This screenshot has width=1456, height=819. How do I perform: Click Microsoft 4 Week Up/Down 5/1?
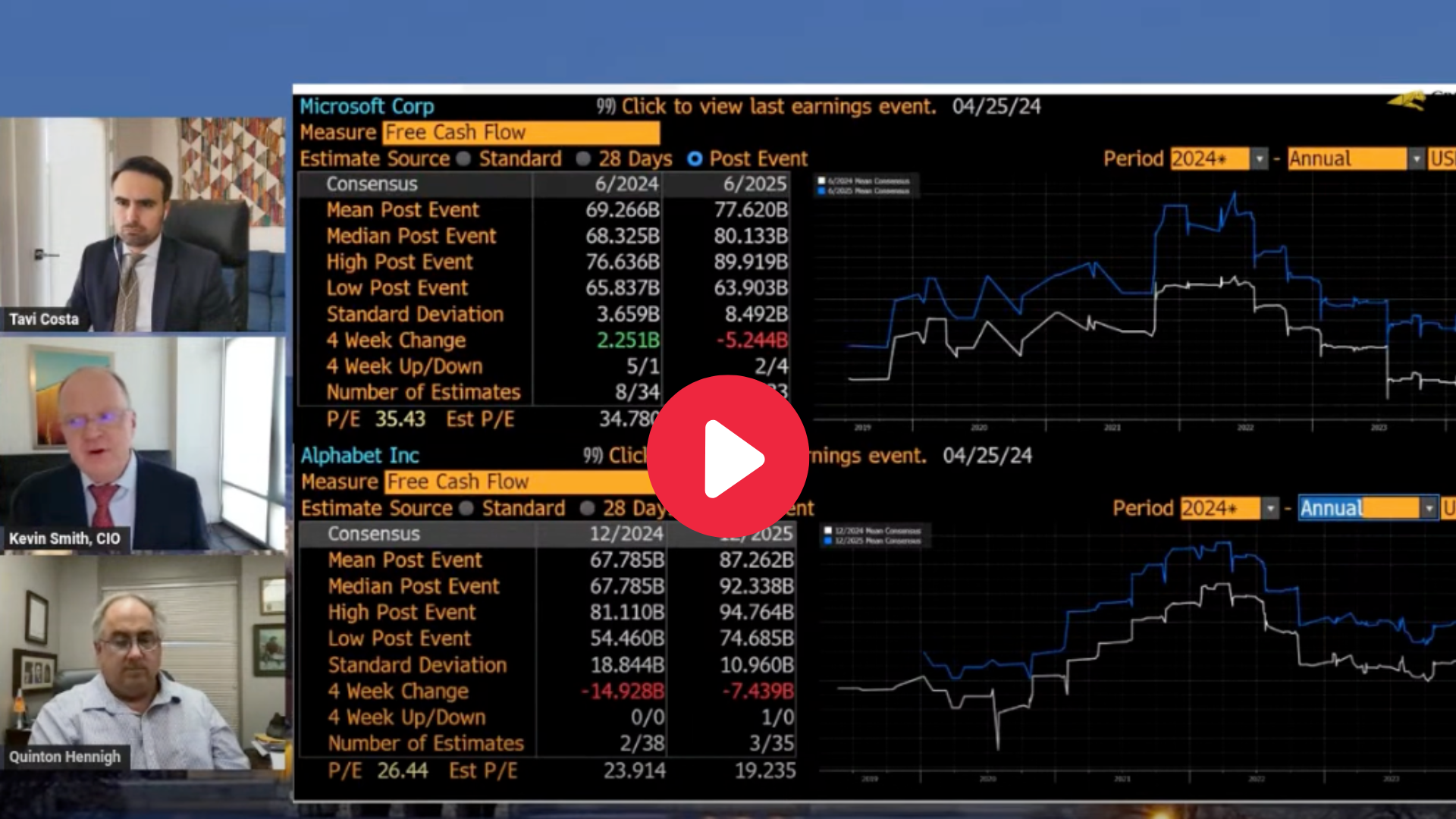pos(643,367)
